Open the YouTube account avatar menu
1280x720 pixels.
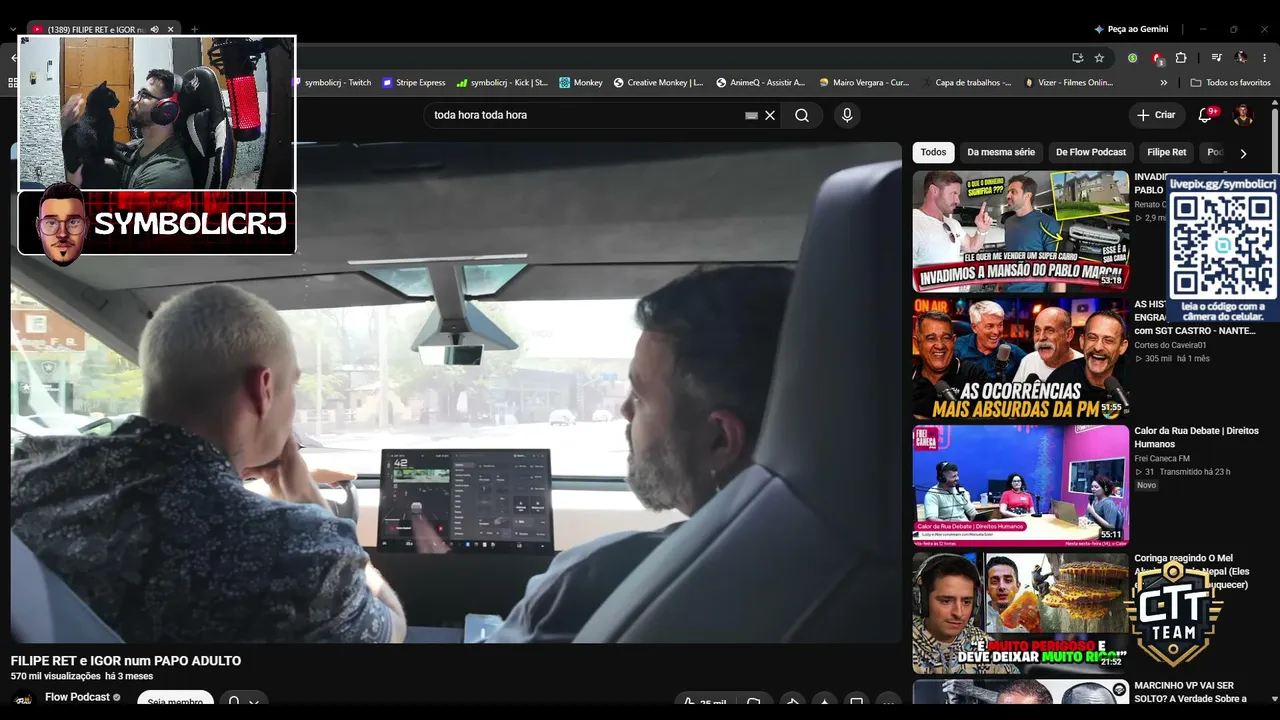click(1243, 115)
